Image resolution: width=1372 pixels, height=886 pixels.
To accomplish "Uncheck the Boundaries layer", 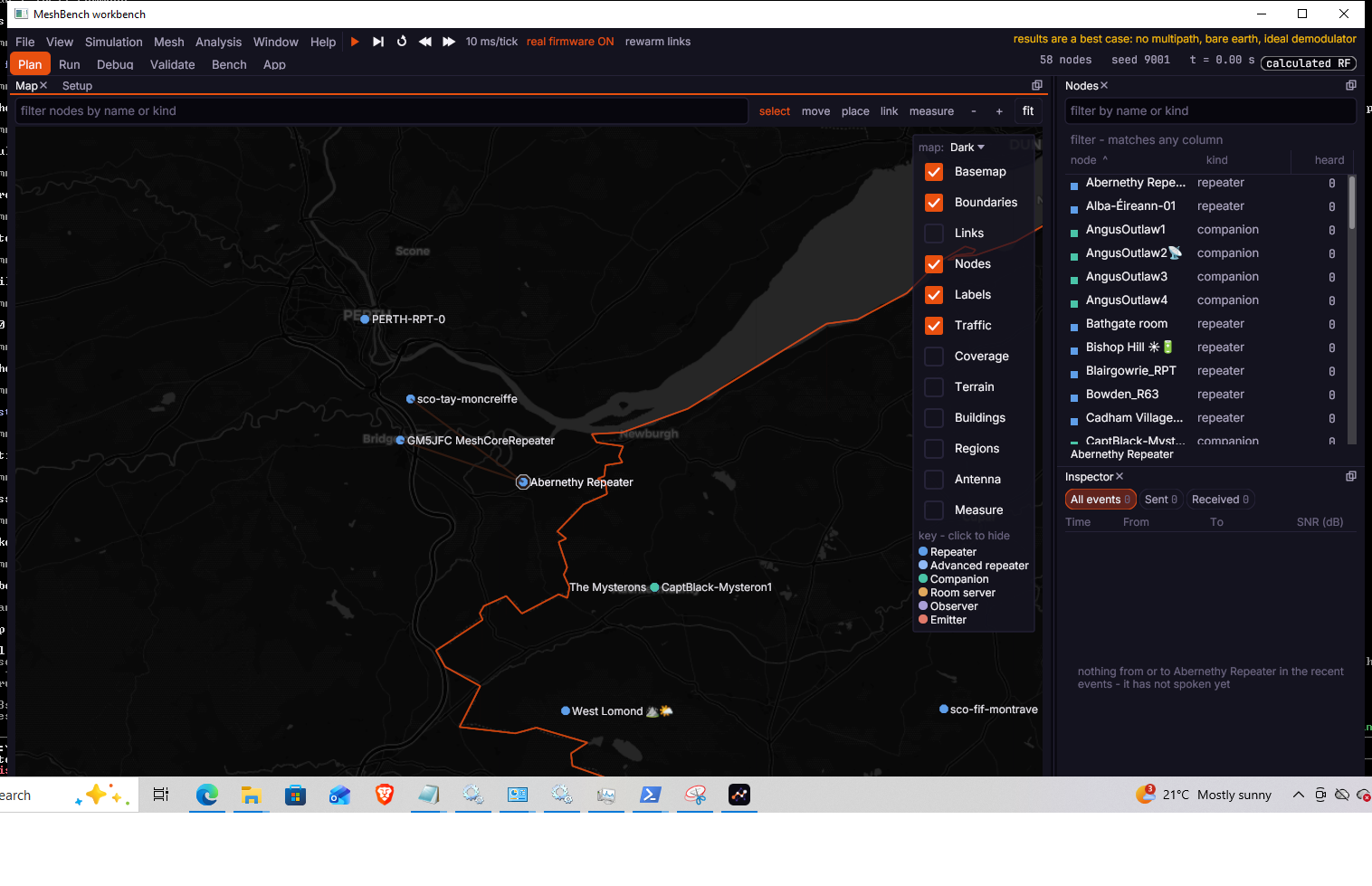I will coord(934,203).
